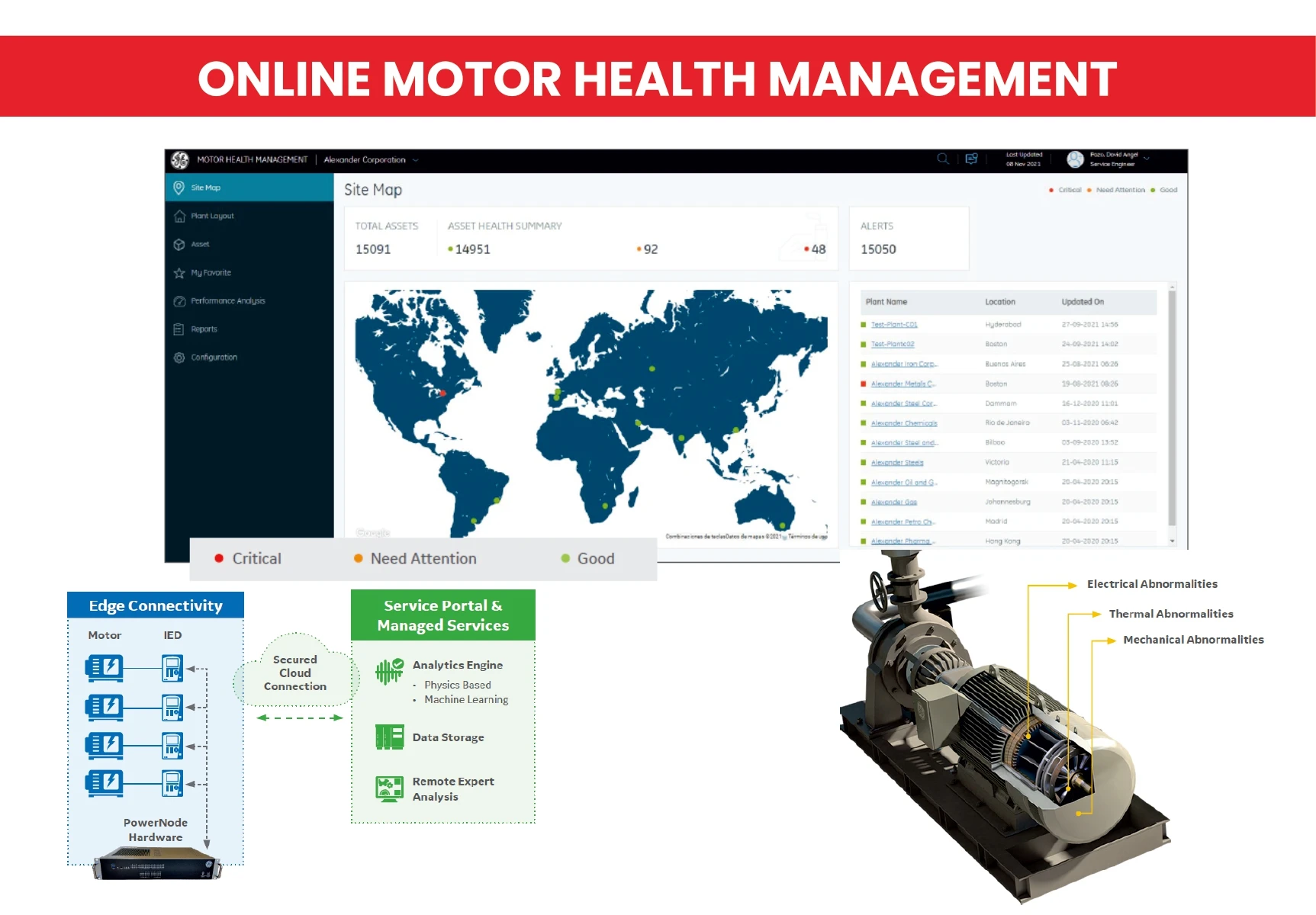
Task: Click the Performance Analysis gauge icon
Action: pyautogui.click(x=179, y=301)
